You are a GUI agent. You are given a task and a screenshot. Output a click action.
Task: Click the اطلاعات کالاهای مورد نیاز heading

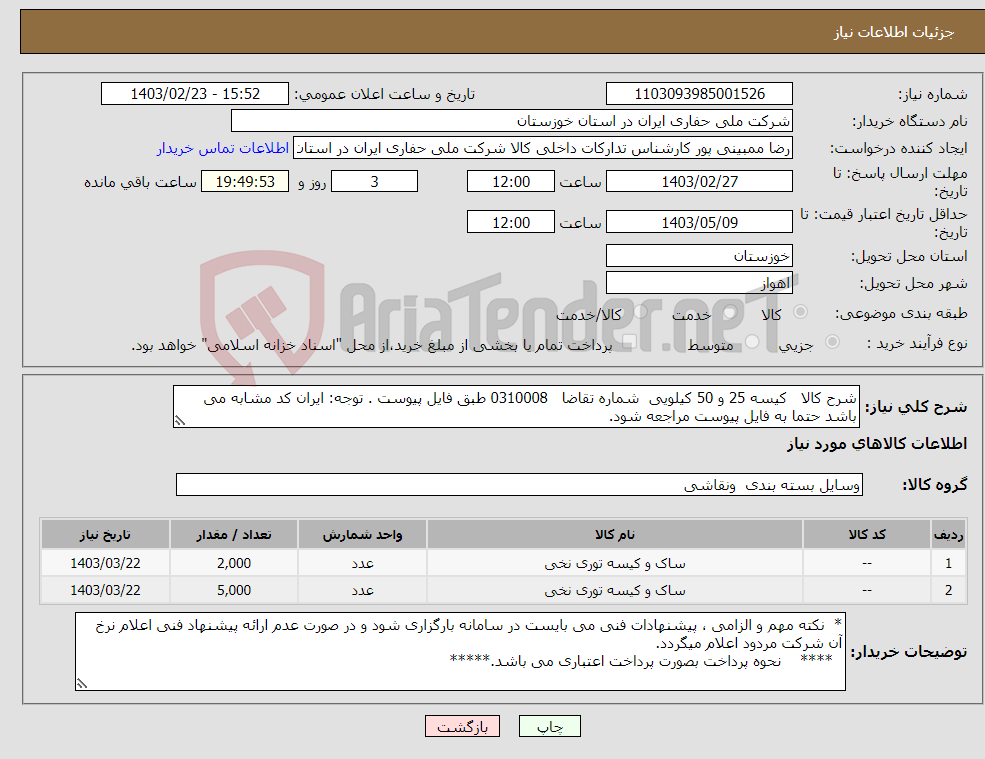tap(877, 444)
